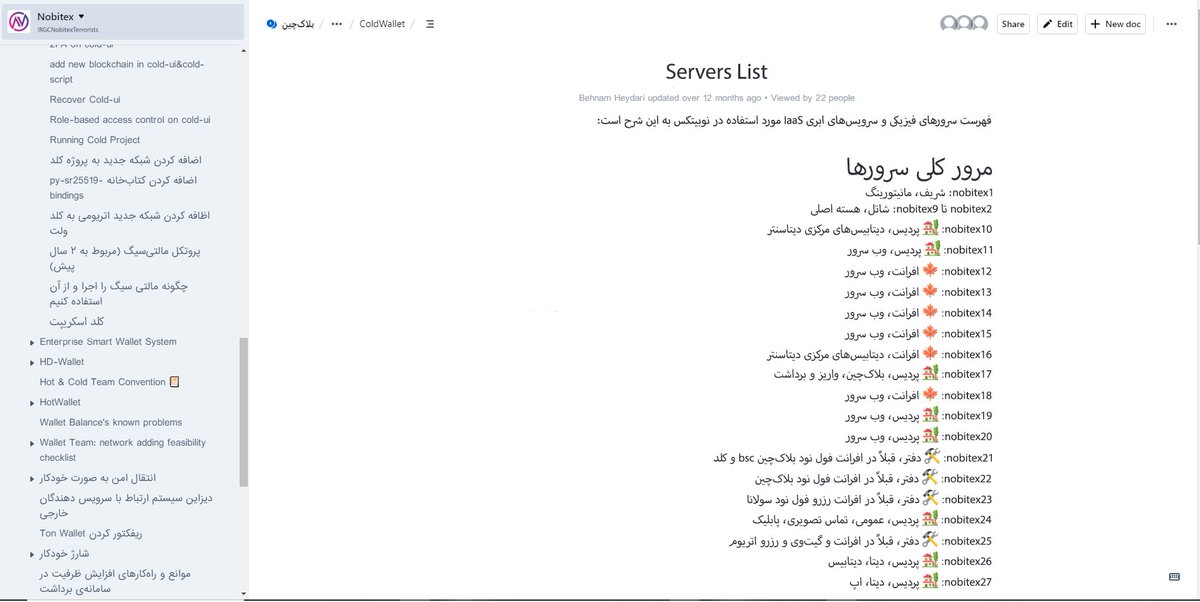This screenshot has width=1200, height=602.
Task: Open the Nobitex workspace dropdown menu
Action: [x=62, y=17]
